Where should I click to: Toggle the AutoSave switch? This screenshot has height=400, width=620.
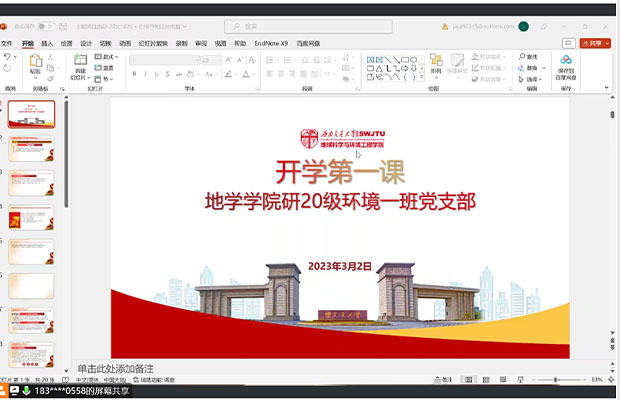[46, 26]
